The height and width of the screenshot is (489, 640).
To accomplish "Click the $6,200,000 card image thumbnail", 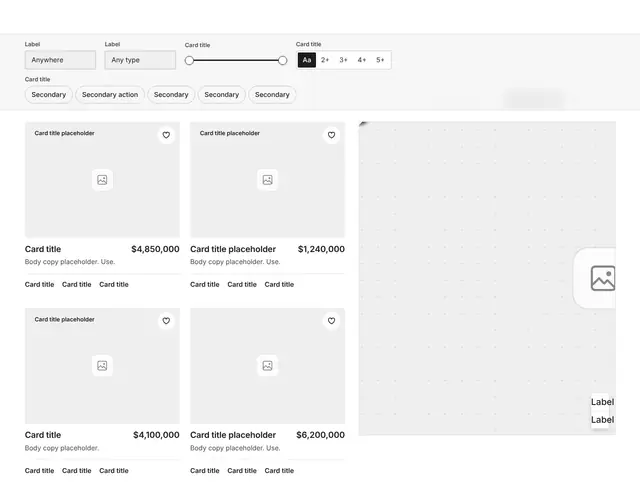I will pyautogui.click(x=267, y=366).
